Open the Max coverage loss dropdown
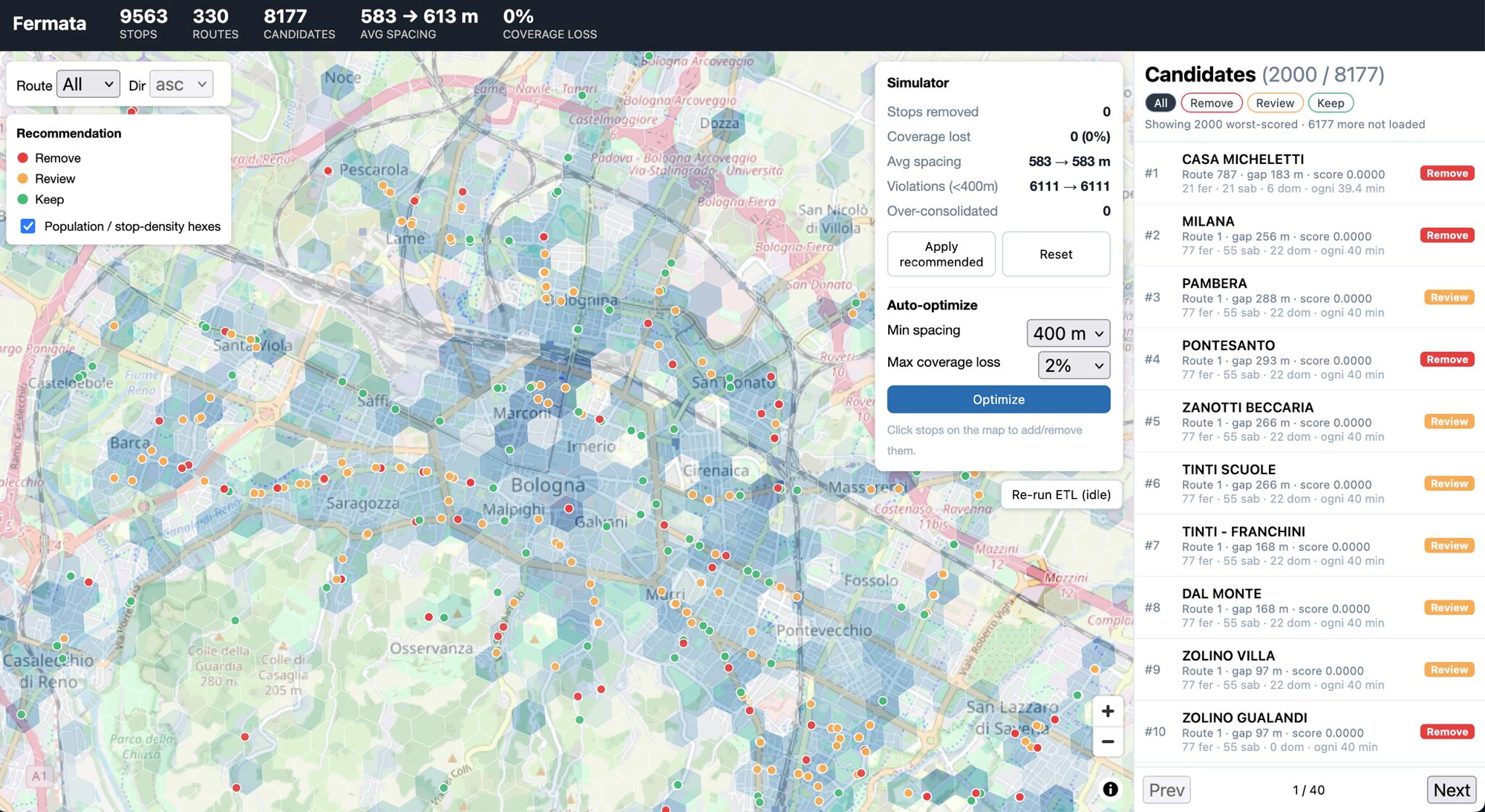Screen dimensions: 1485x812 coord(1074,365)
